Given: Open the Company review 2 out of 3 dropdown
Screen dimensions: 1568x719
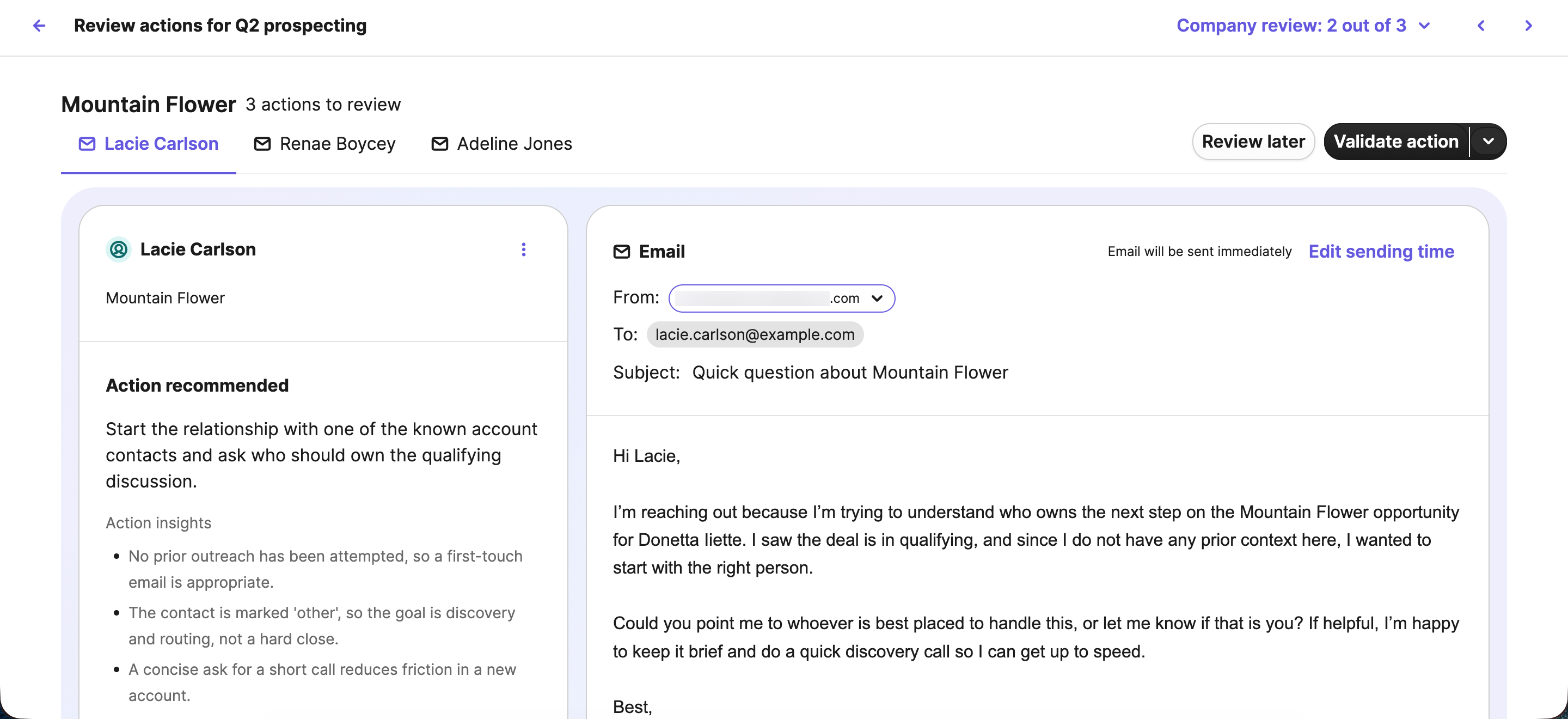Looking at the screenshot, I should [1303, 26].
